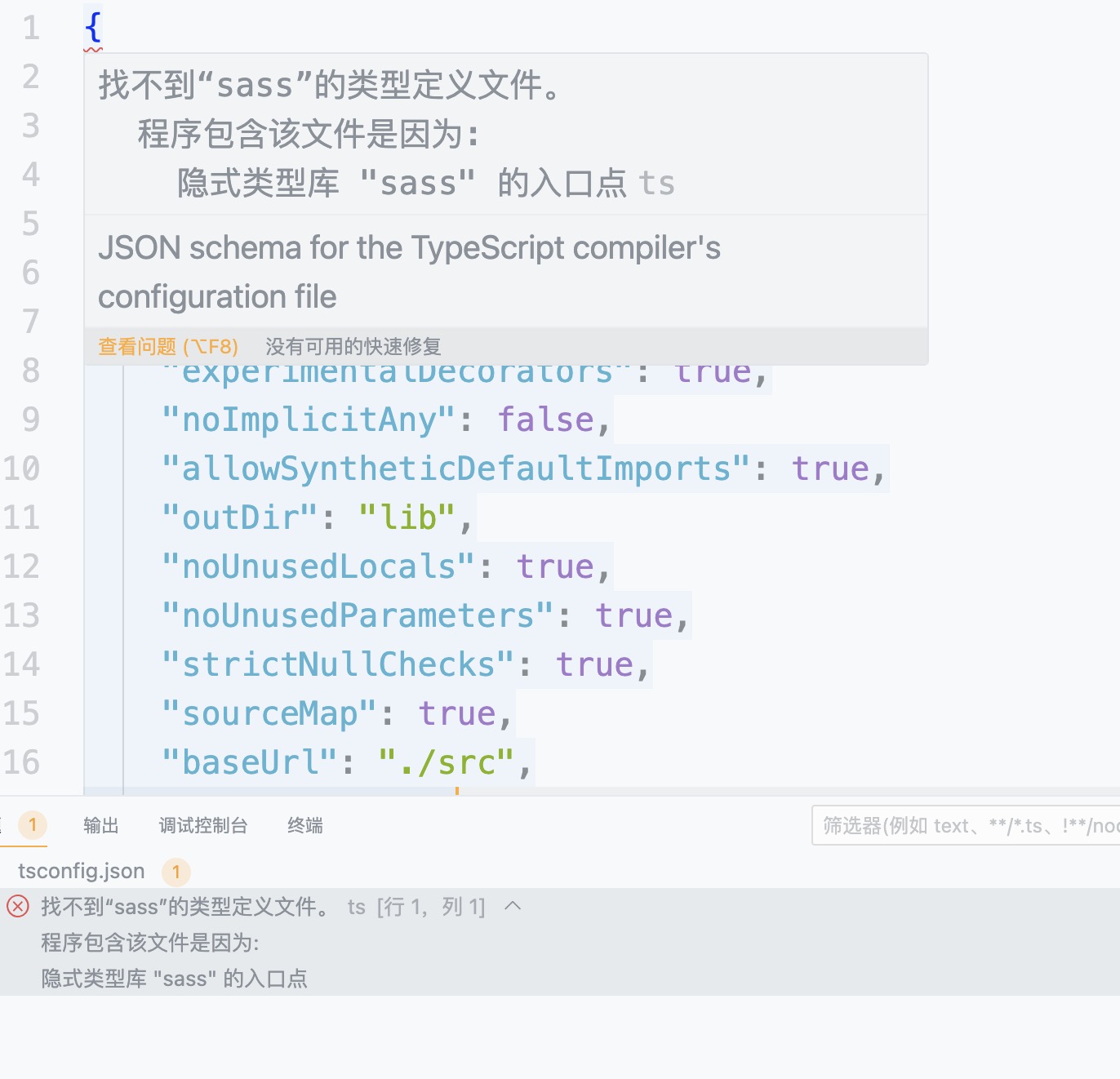Click line number 16 in the gutter
The width and height of the screenshot is (1120, 1079).
click(24, 762)
